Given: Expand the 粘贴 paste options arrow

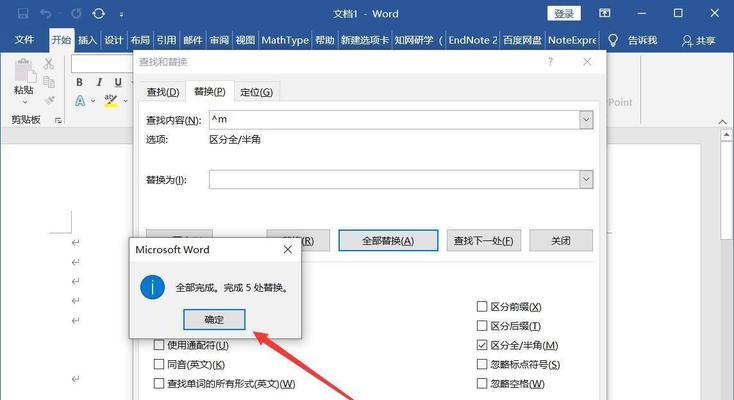Looking at the screenshot, I should pyautogui.click(x=24, y=102).
